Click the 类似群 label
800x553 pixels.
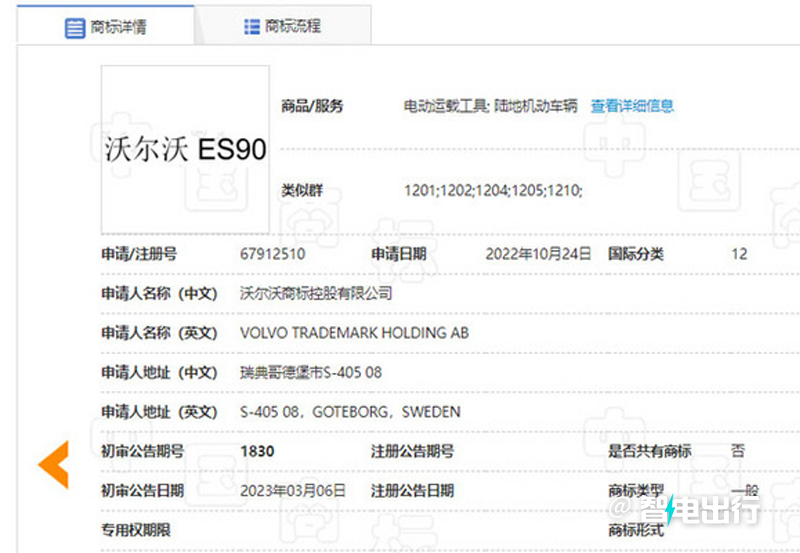302,190
